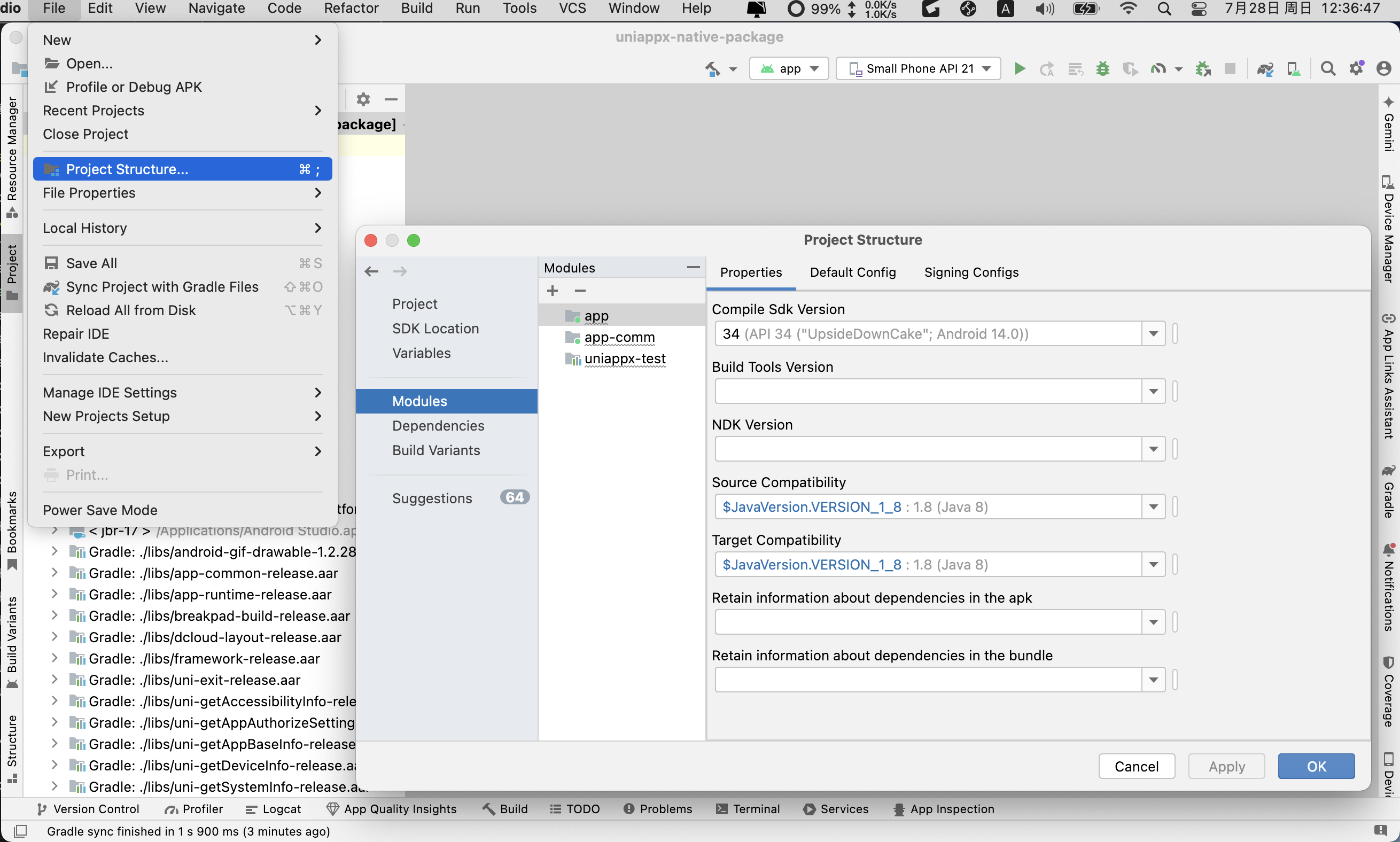The image size is (1400, 842).
Task: Click the Profile app icon
Action: point(1158,69)
